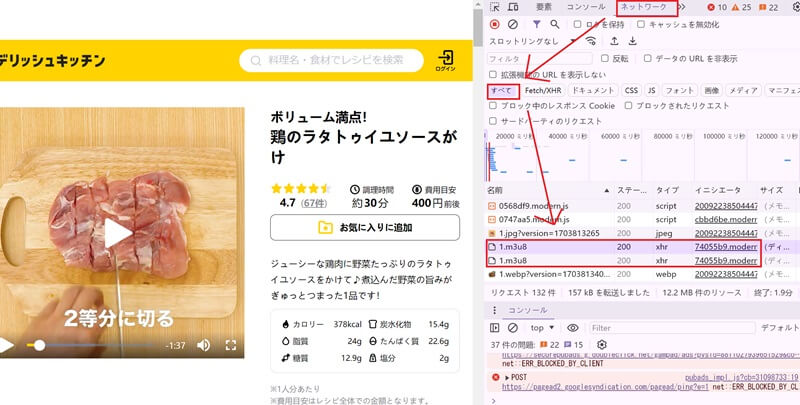The height and width of the screenshot is (405, 800).
Task: Click the issues count 22 badge
Action: coord(768,7)
